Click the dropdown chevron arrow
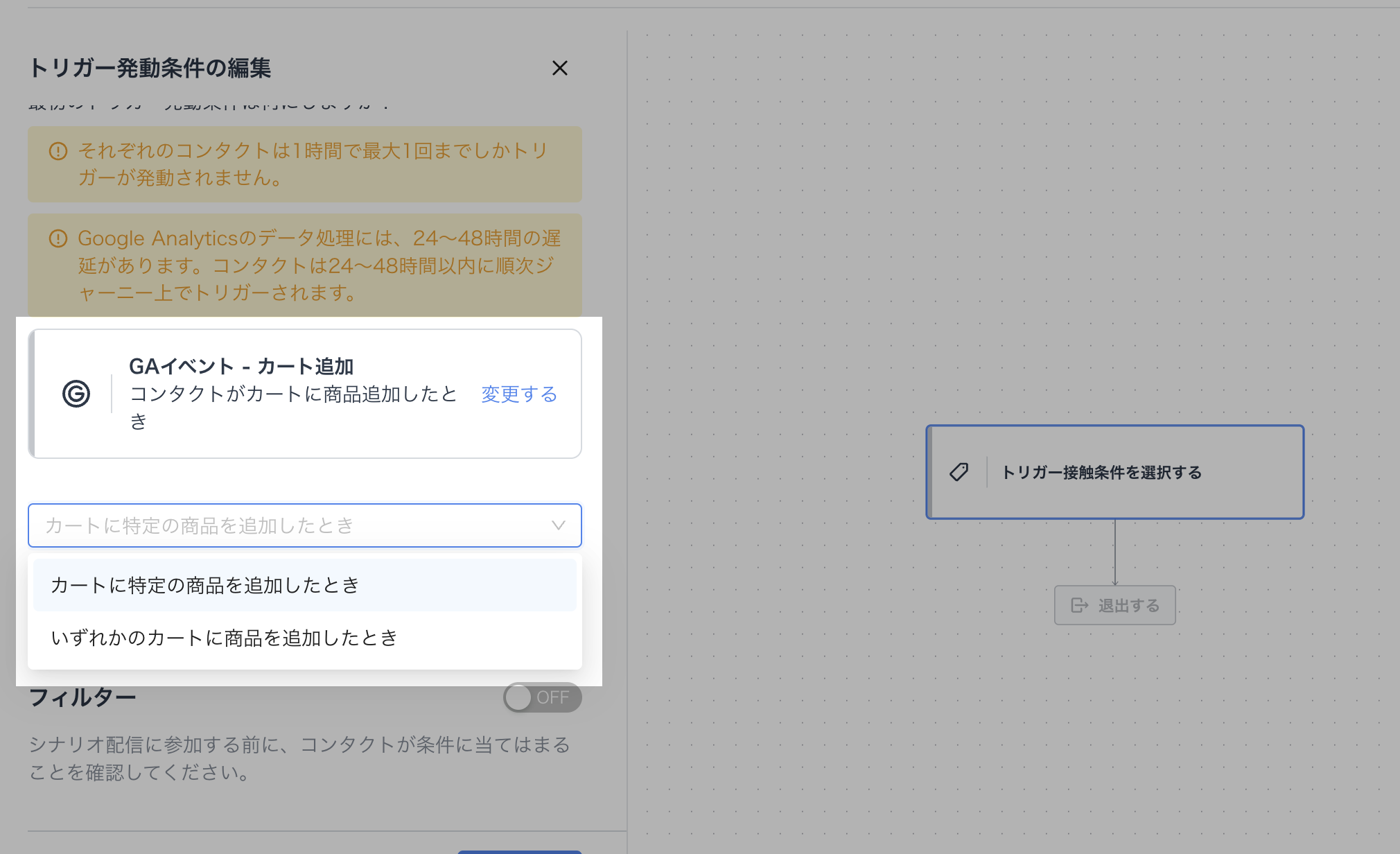This screenshot has height=854, width=1400. 558,525
